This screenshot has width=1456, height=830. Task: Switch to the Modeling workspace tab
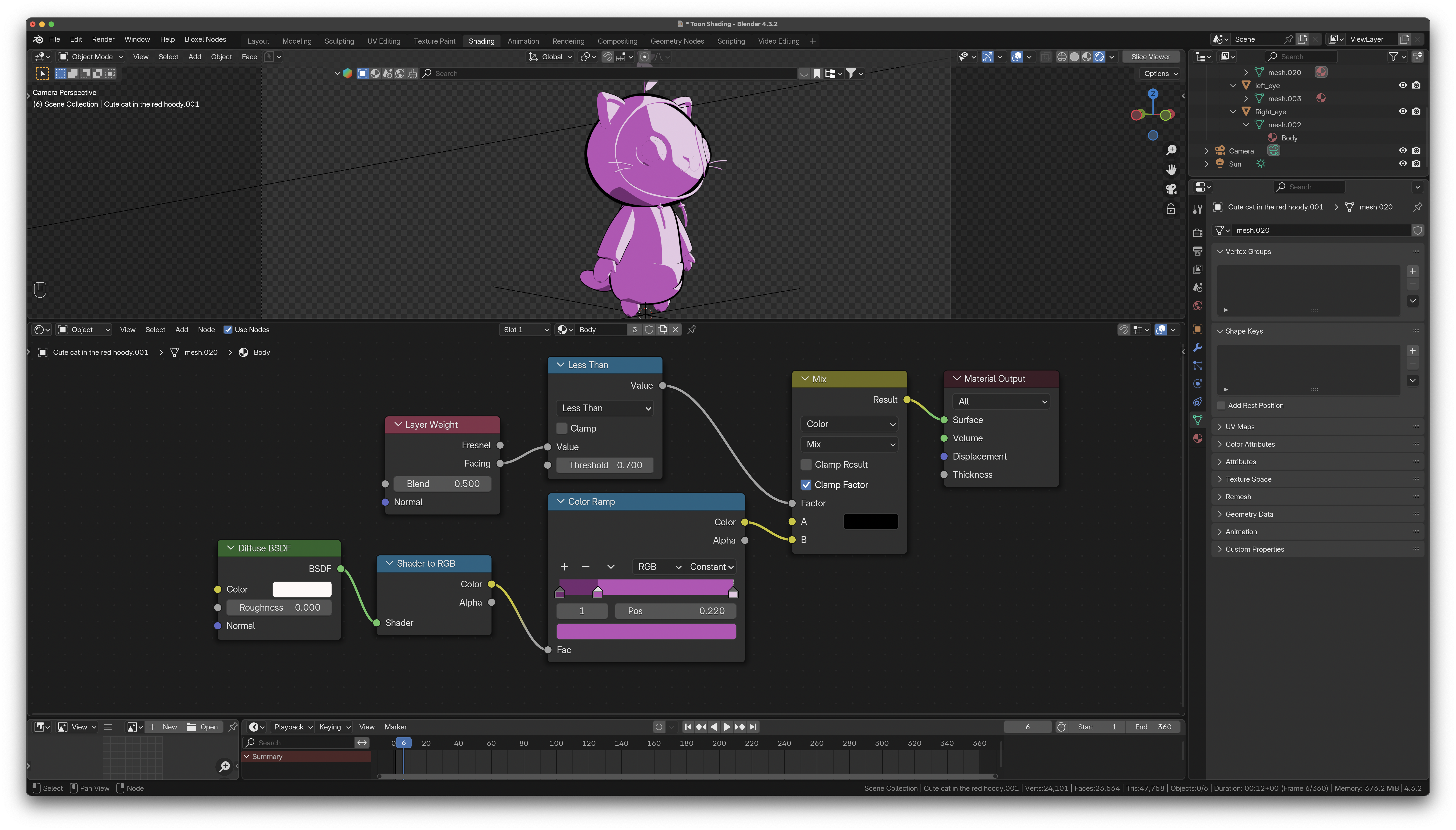point(297,41)
